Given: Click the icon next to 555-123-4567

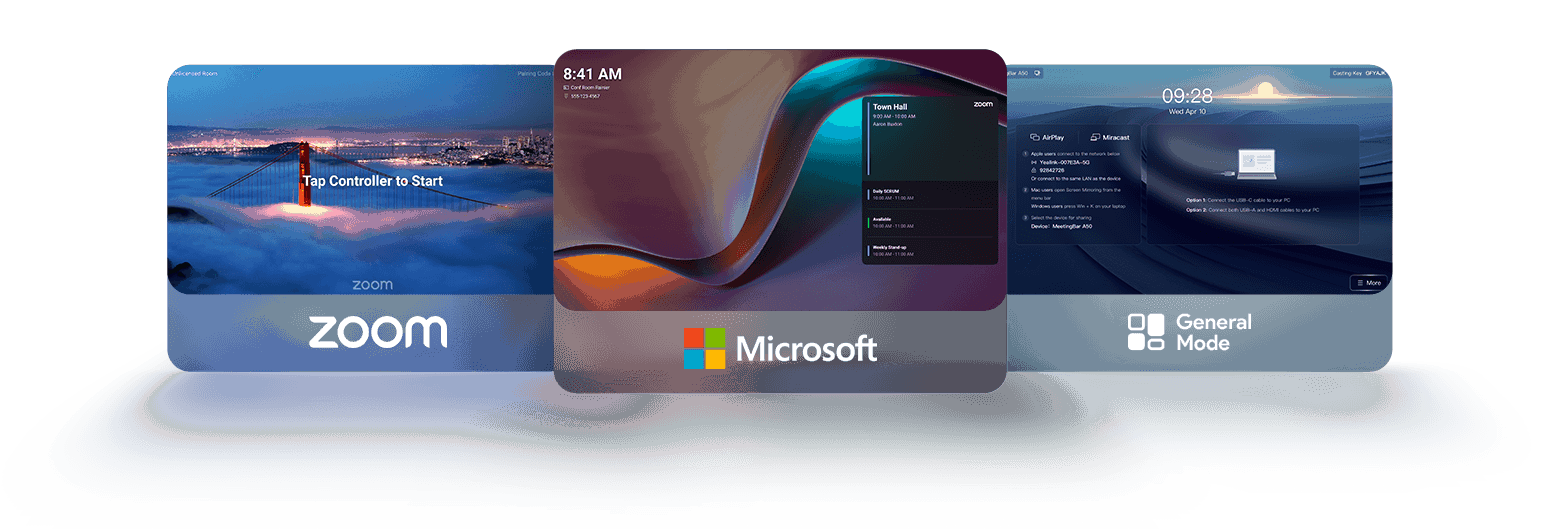Looking at the screenshot, I should point(566,96).
